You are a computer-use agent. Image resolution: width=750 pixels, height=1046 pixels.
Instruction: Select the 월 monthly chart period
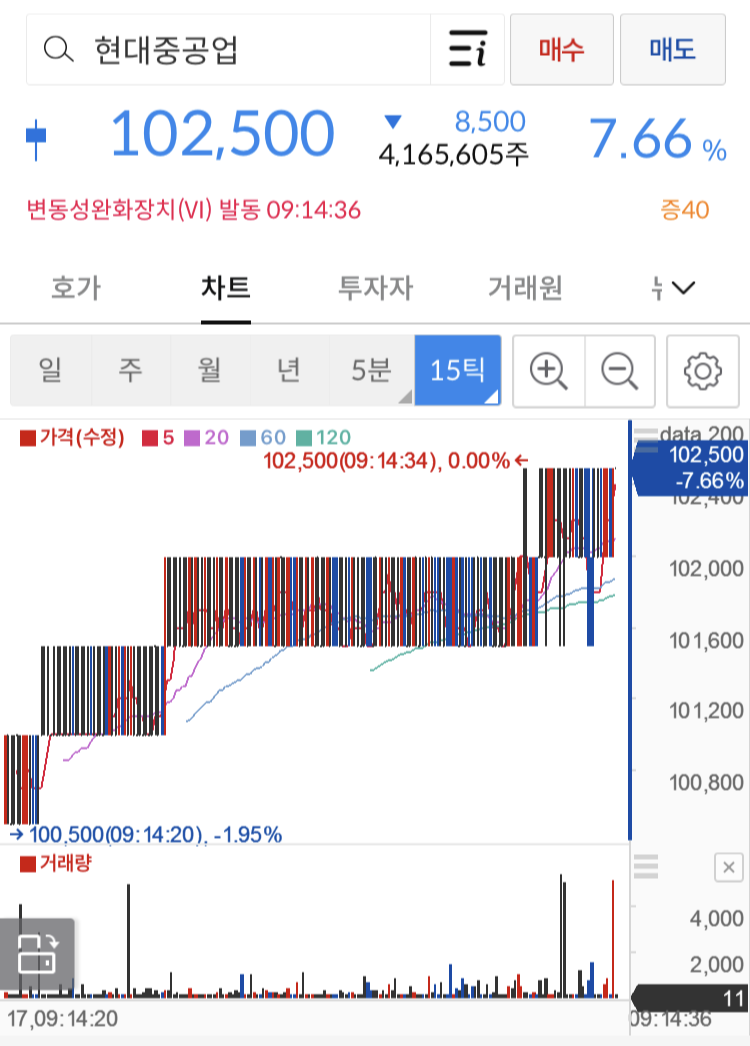point(210,370)
